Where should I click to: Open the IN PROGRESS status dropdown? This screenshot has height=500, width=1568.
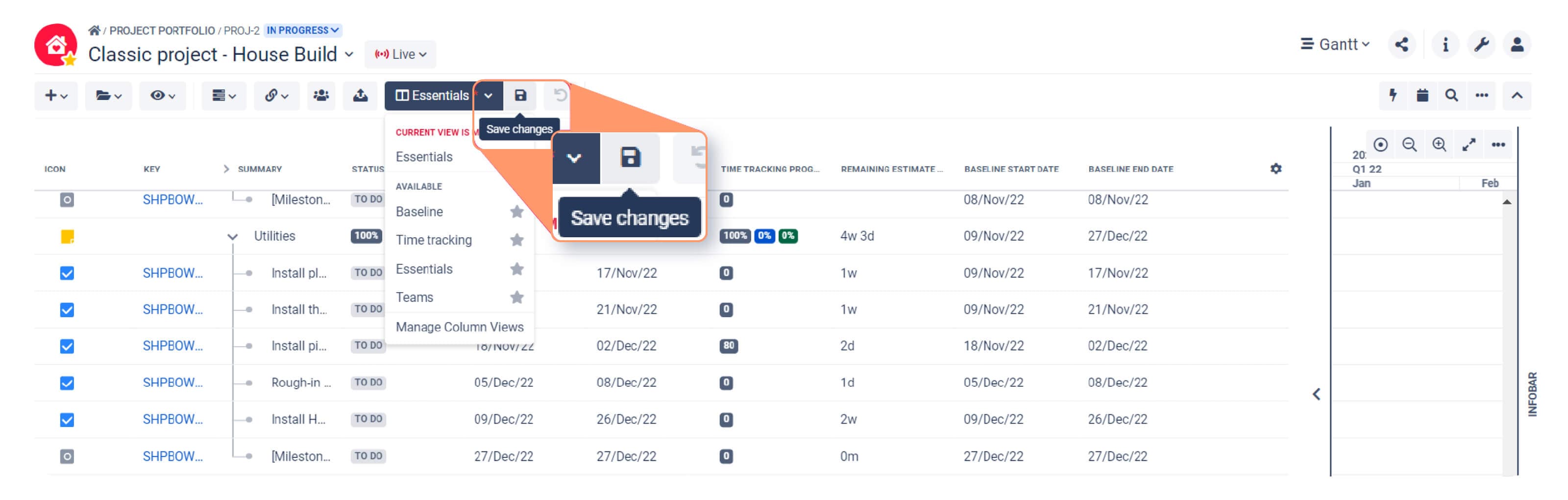tap(302, 30)
